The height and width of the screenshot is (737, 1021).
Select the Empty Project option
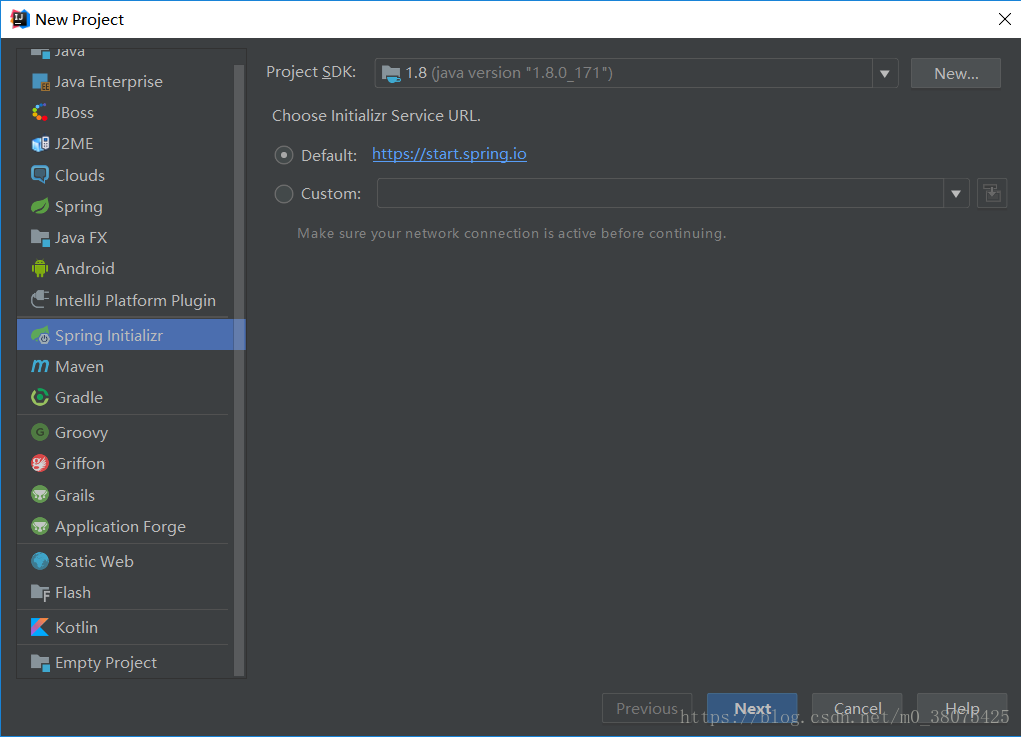[103, 662]
